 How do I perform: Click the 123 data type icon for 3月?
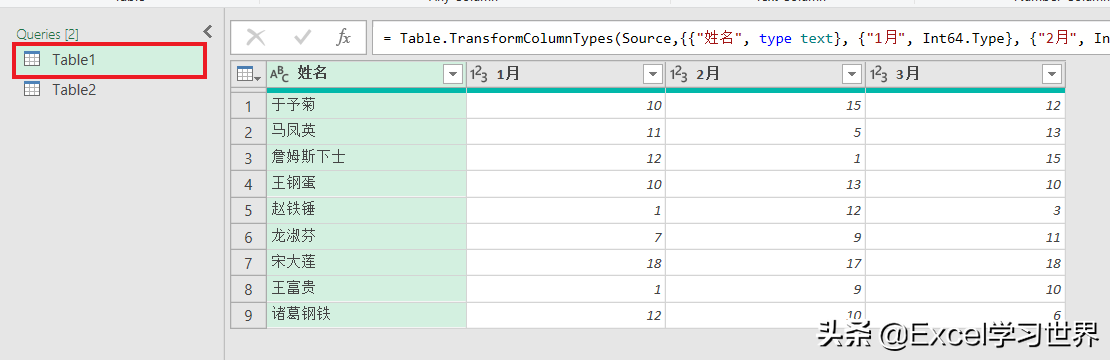click(x=879, y=74)
